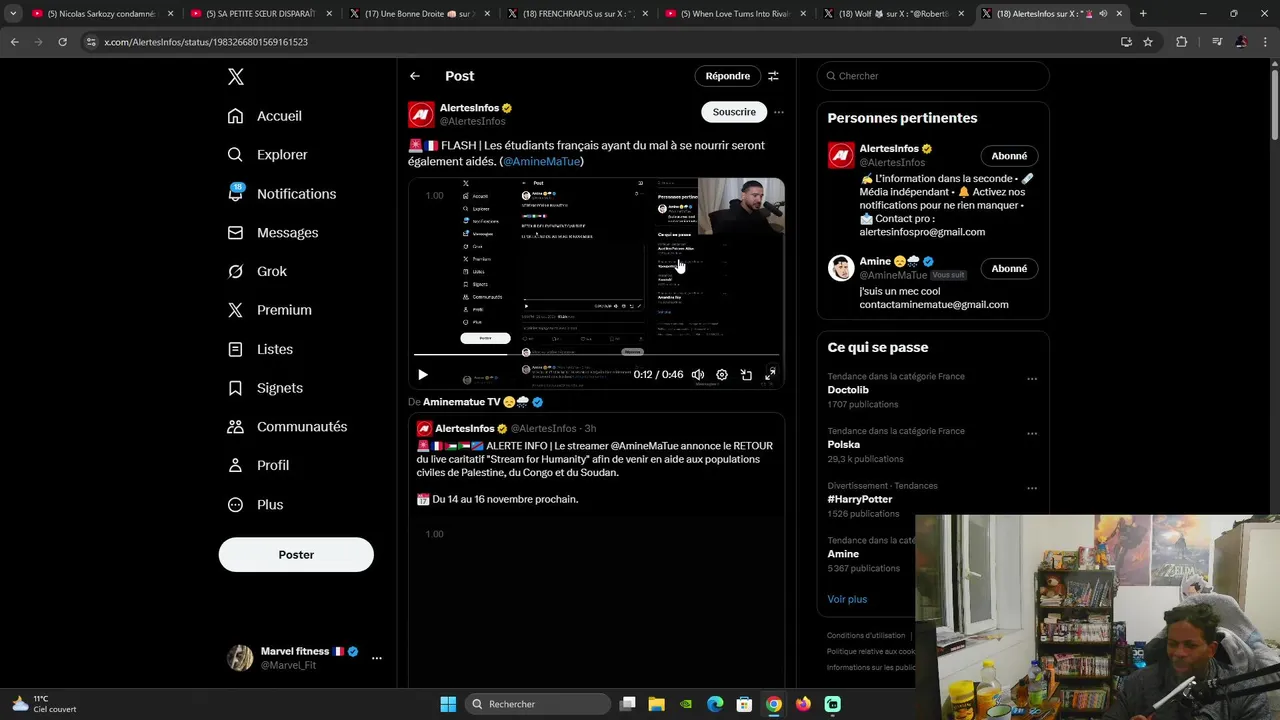Open the Doctolib trend
This screenshot has width=1280, height=720.
pos(848,390)
